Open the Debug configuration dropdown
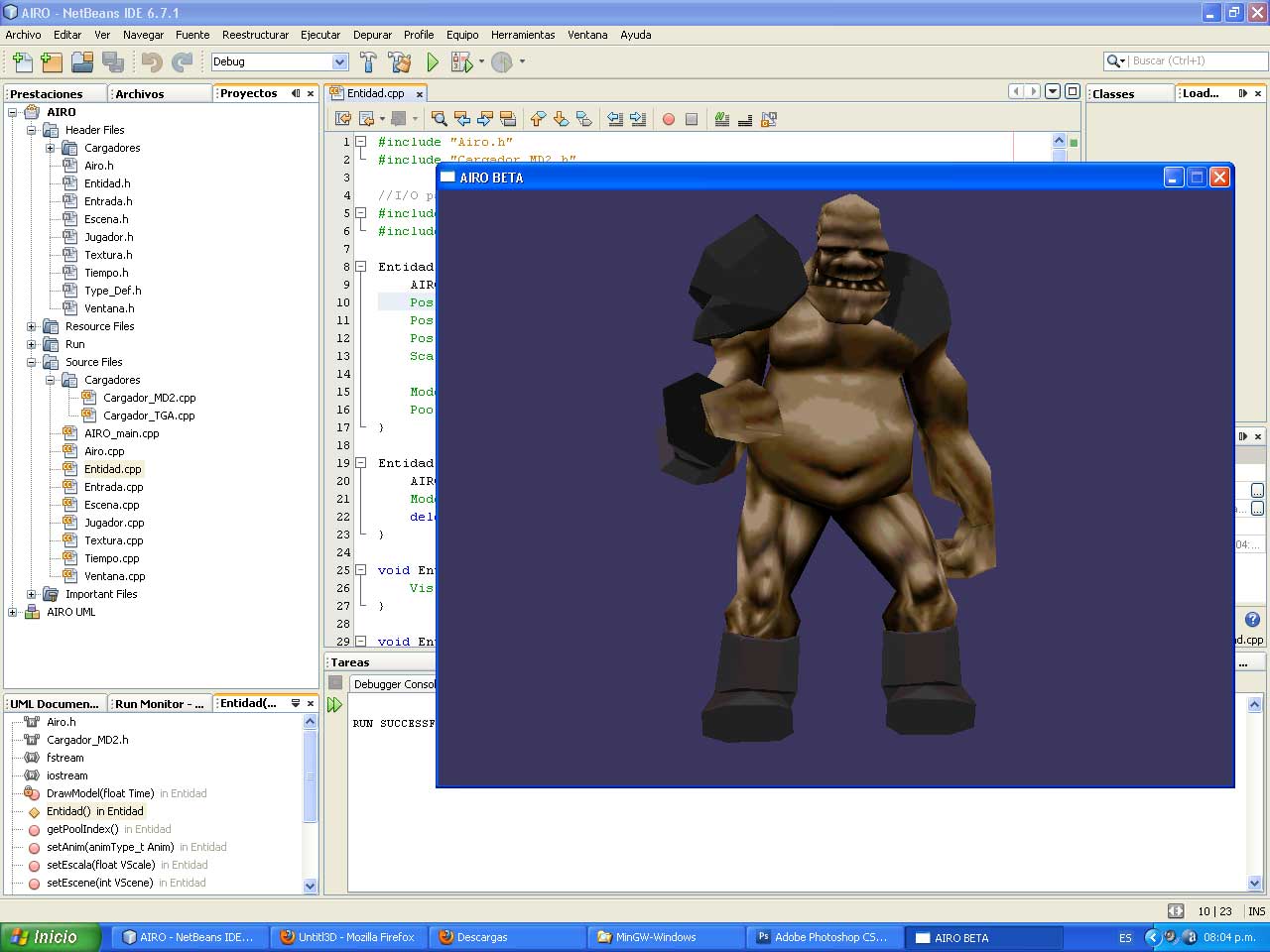Screen dimensions: 1270x952 pos(339,61)
